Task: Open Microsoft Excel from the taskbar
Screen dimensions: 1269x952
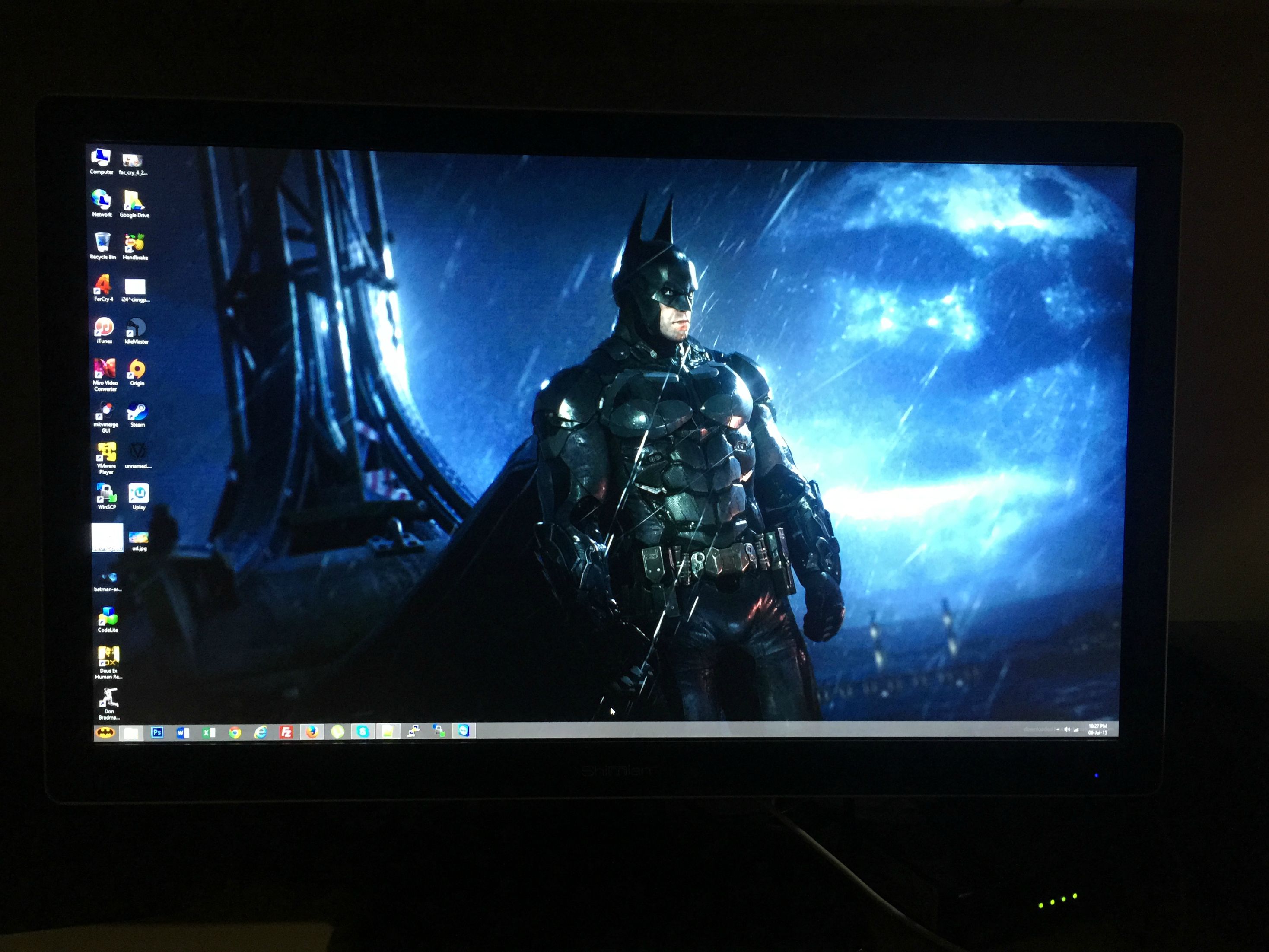Action: pos(209,733)
